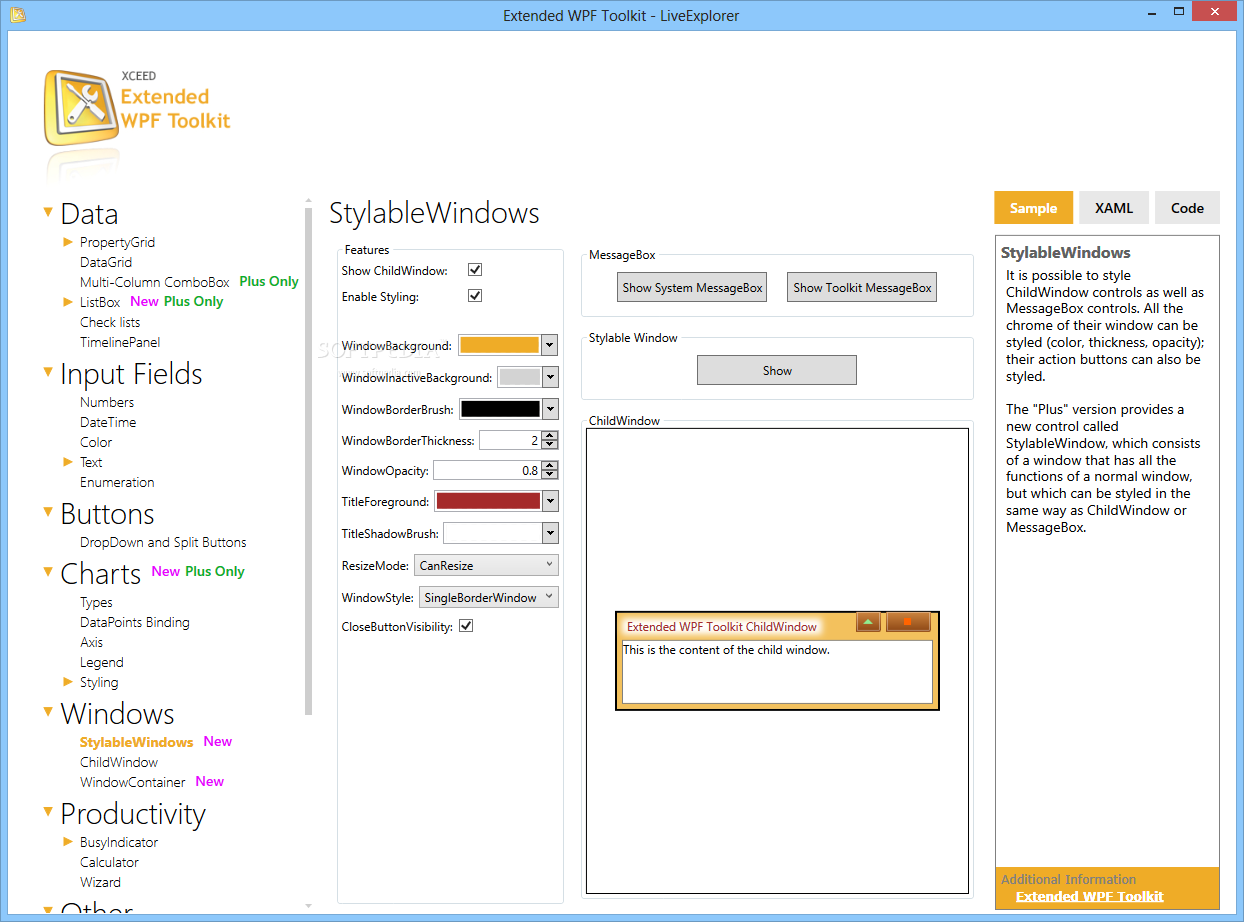The height and width of the screenshot is (922, 1244).
Task: Uncheck the Show ChildWindow checkbox
Action: click(475, 270)
